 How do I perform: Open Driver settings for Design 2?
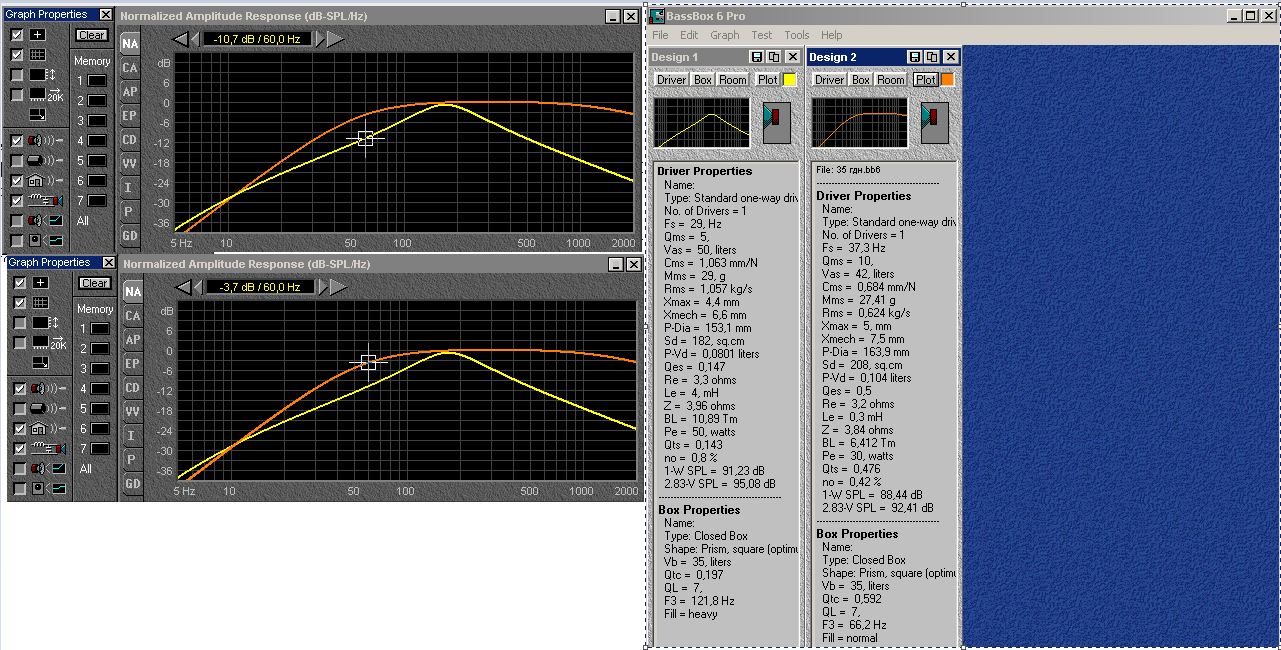point(829,79)
